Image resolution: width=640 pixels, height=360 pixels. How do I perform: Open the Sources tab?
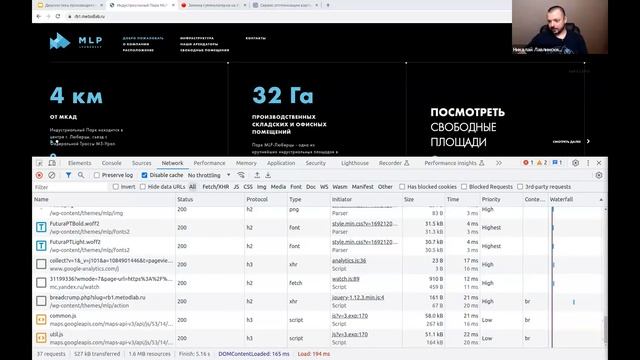pos(142,163)
